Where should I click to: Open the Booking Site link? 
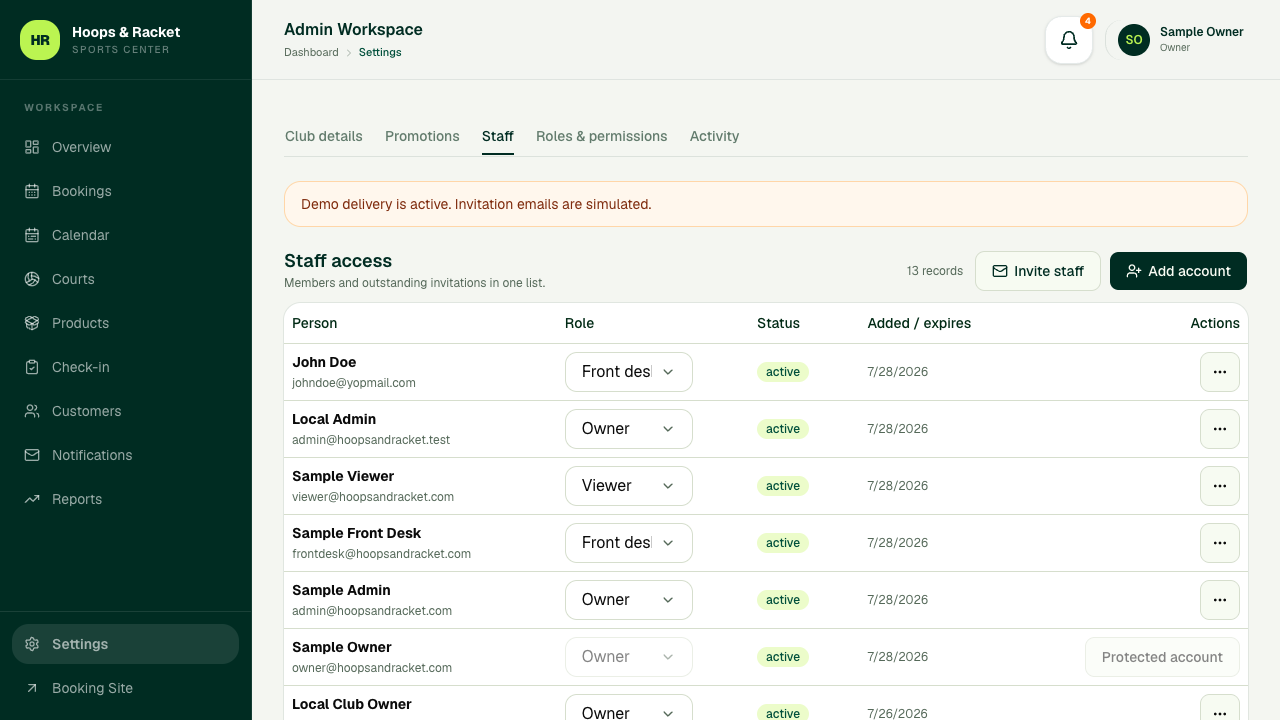(125, 688)
